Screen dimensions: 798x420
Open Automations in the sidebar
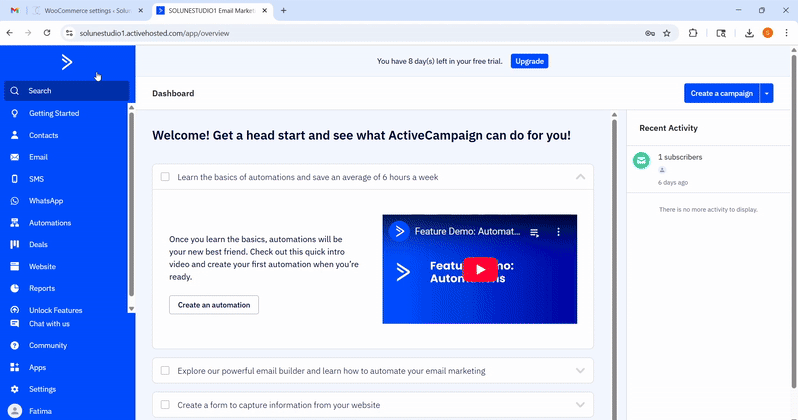pyautogui.click(x=50, y=222)
